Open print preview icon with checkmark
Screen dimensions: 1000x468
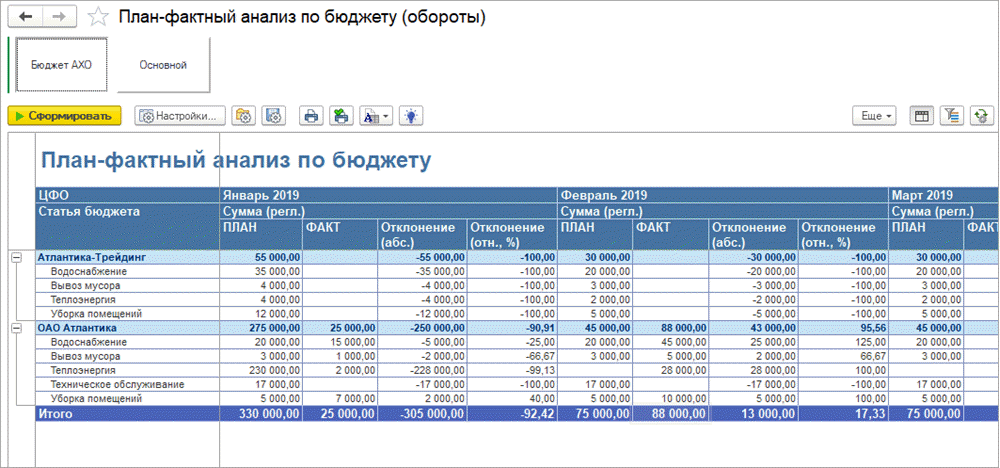click(x=341, y=116)
